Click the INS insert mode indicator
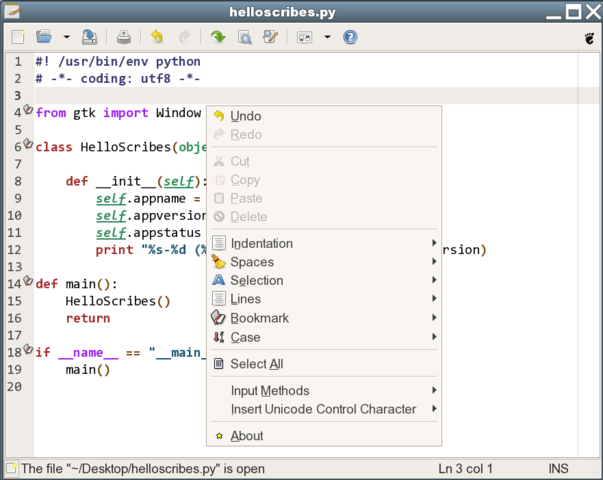Viewport: 603px width, 480px height. click(558, 468)
